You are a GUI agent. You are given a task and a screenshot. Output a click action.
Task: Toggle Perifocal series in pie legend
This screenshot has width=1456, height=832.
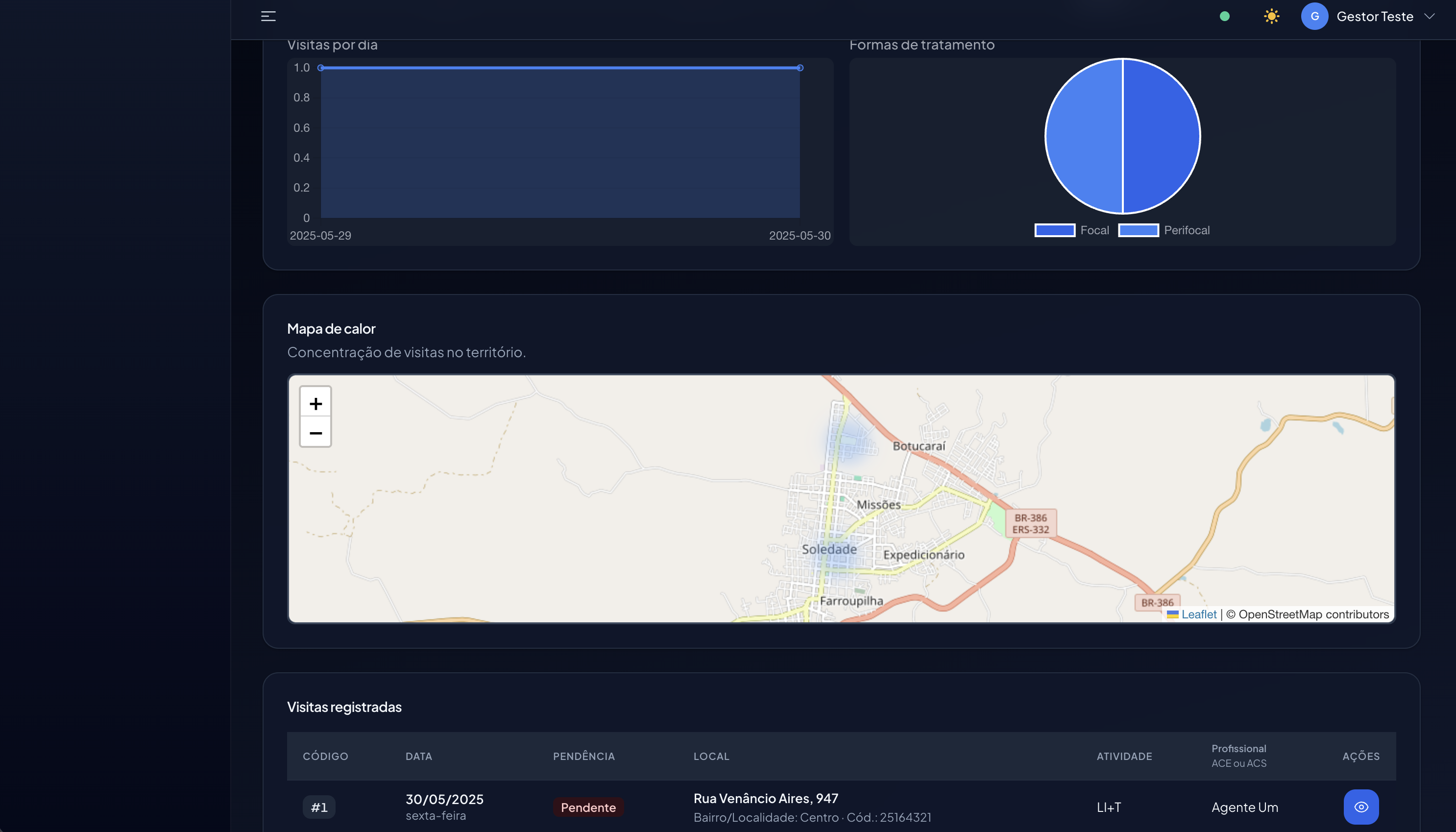(1186, 230)
